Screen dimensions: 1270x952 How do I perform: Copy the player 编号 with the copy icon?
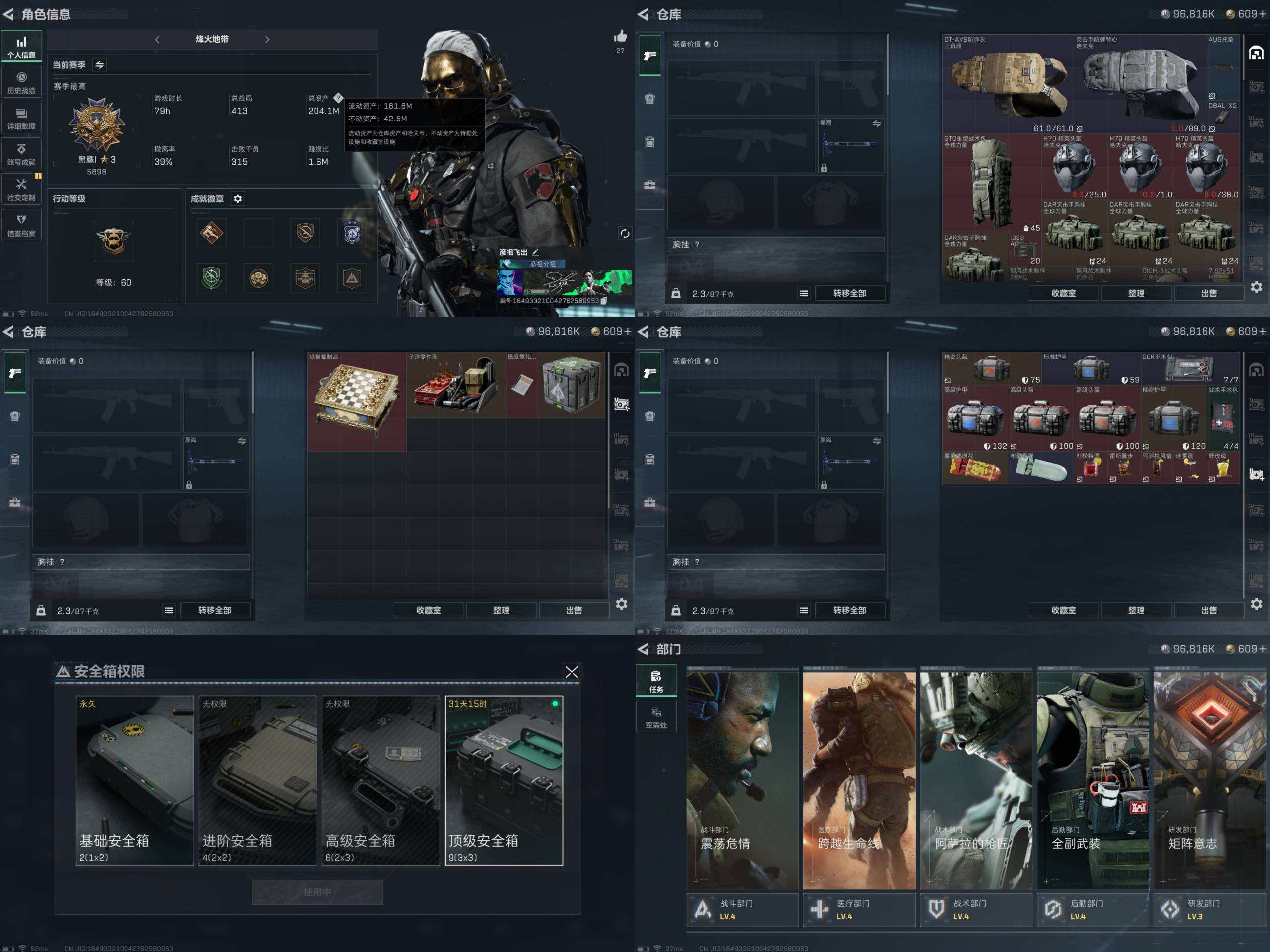click(603, 300)
